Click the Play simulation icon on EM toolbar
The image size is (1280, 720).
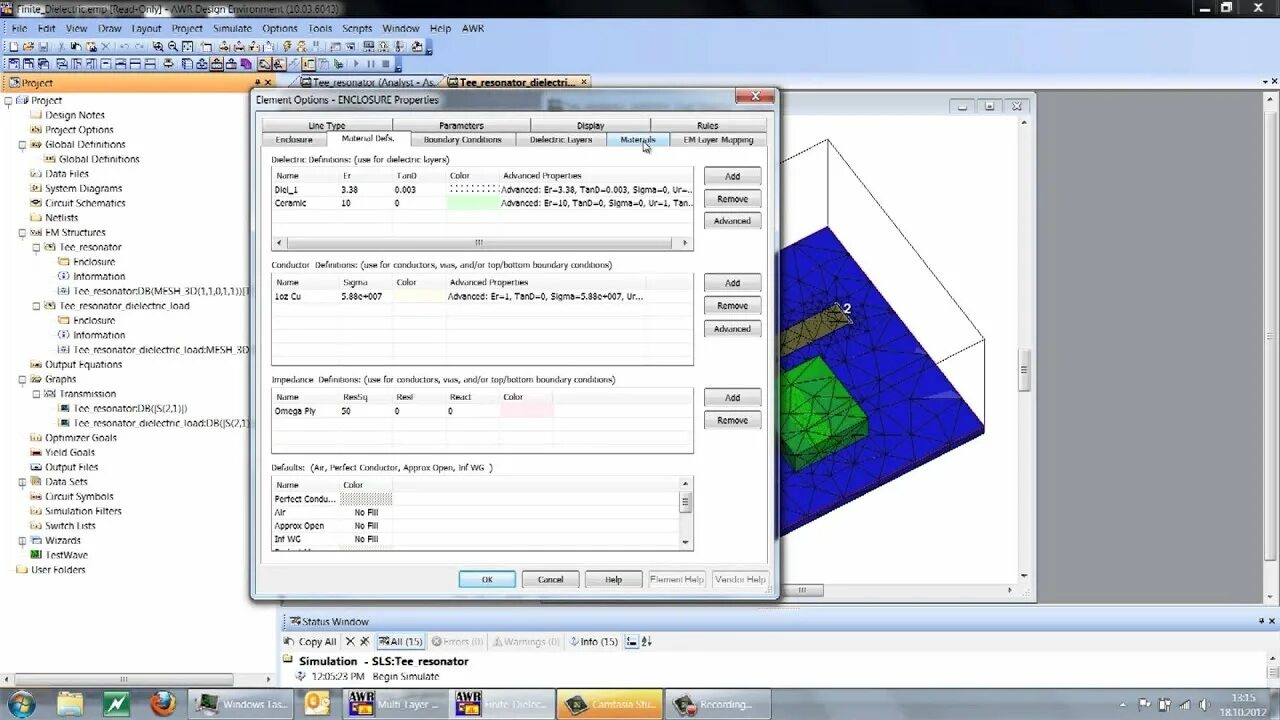(x=356, y=64)
